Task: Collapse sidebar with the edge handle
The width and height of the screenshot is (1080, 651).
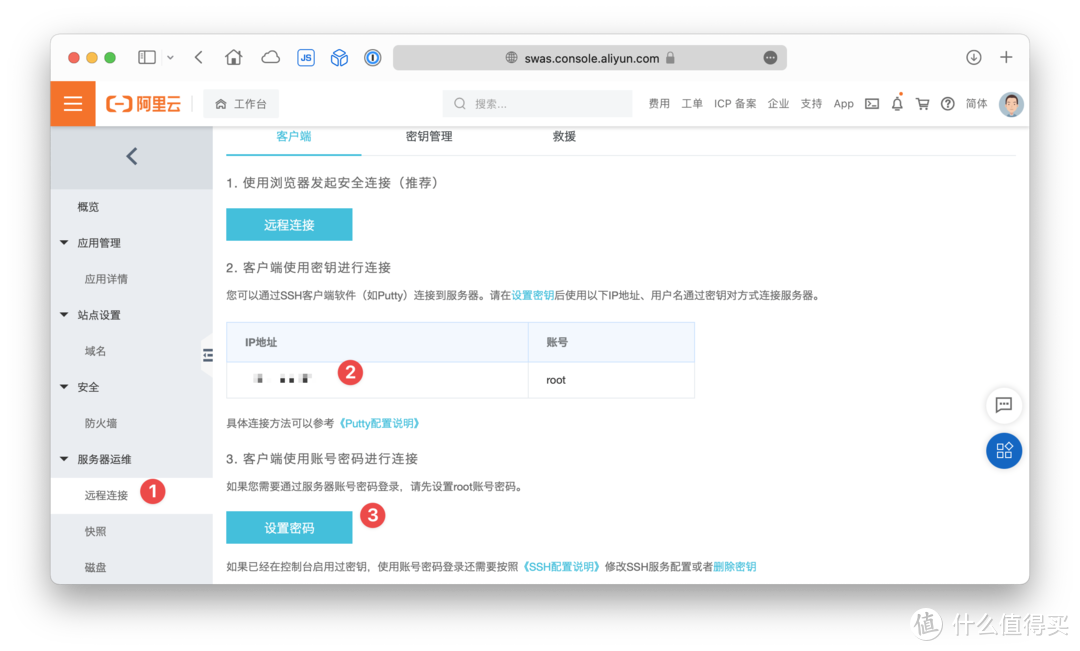Action: point(207,355)
